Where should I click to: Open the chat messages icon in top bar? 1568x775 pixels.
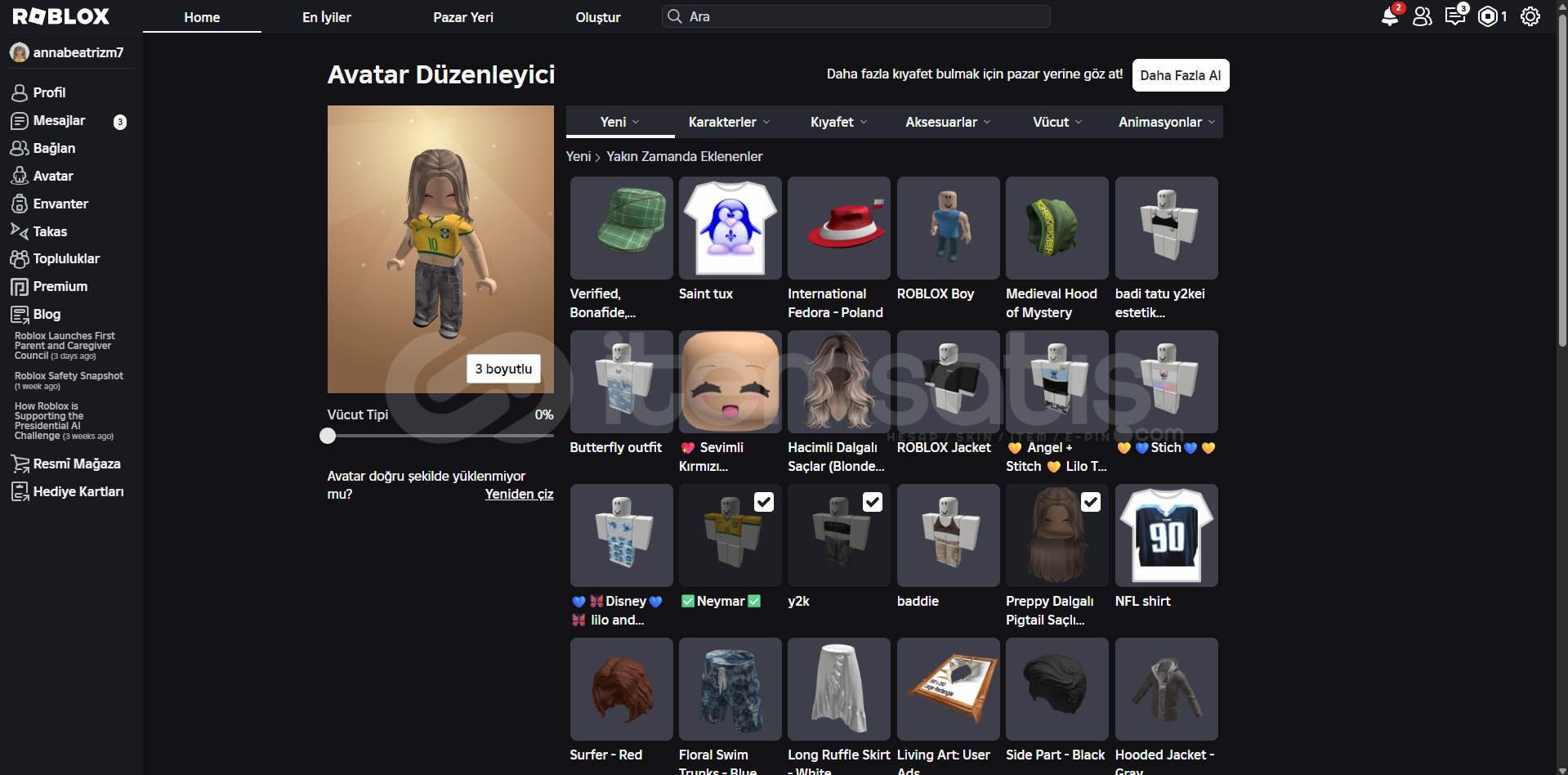click(1454, 16)
